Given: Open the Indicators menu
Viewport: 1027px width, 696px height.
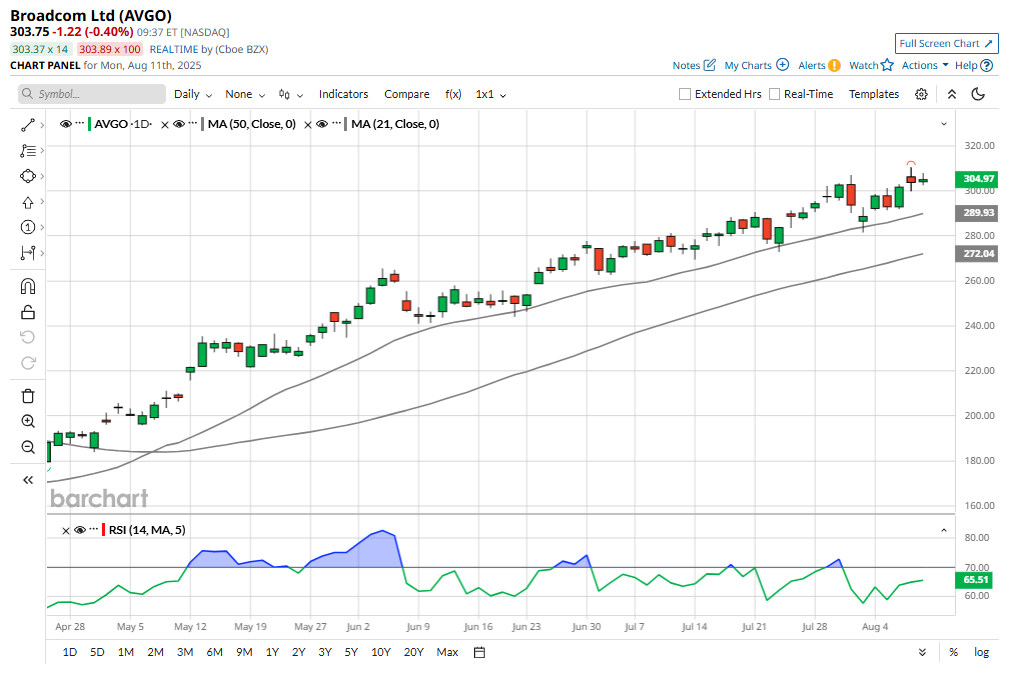Looking at the screenshot, I should coord(343,94).
